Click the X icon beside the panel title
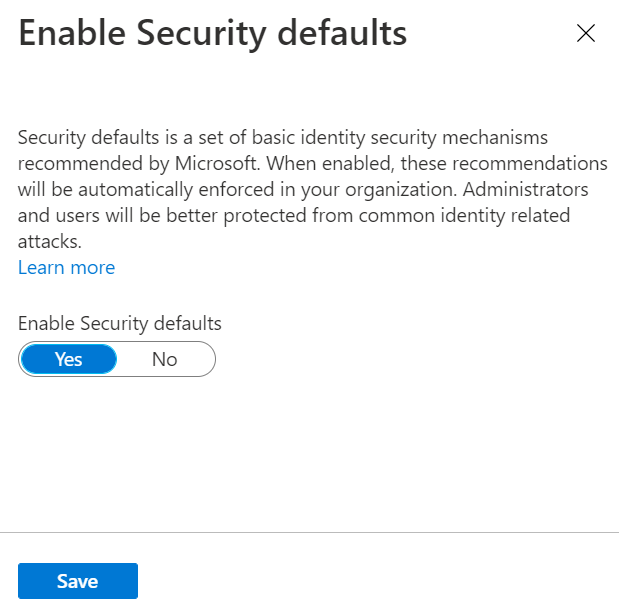Viewport: 619px width, 614px height. pos(586,33)
